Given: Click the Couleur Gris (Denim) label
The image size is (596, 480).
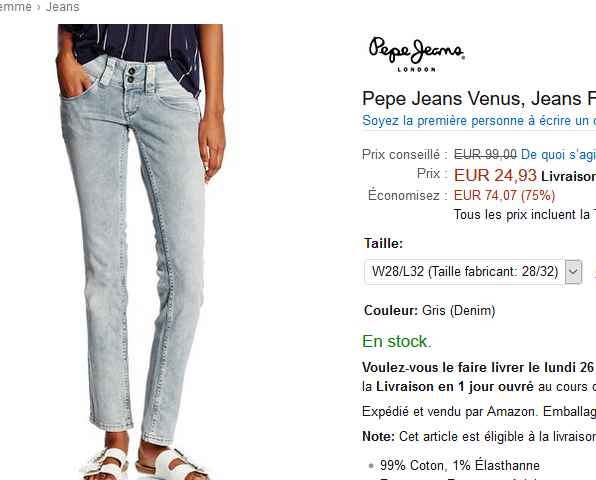Looking at the screenshot, I should 430,310.
